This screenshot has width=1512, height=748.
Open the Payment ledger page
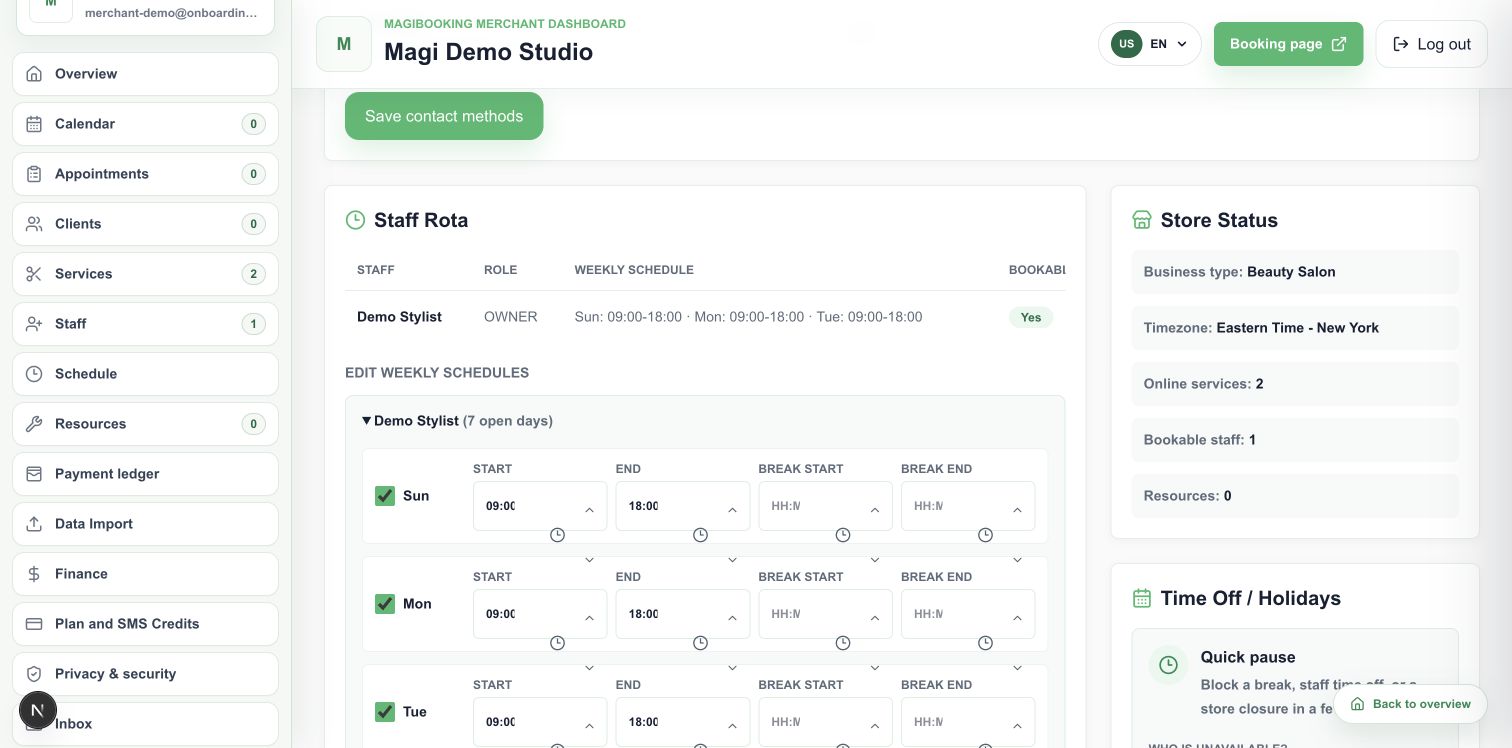145,474
